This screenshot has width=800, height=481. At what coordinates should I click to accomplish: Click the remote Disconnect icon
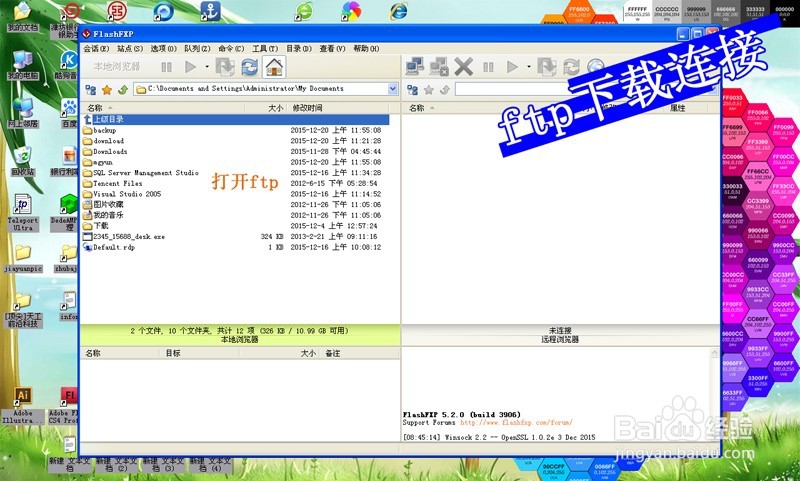[x=438, y=67]
